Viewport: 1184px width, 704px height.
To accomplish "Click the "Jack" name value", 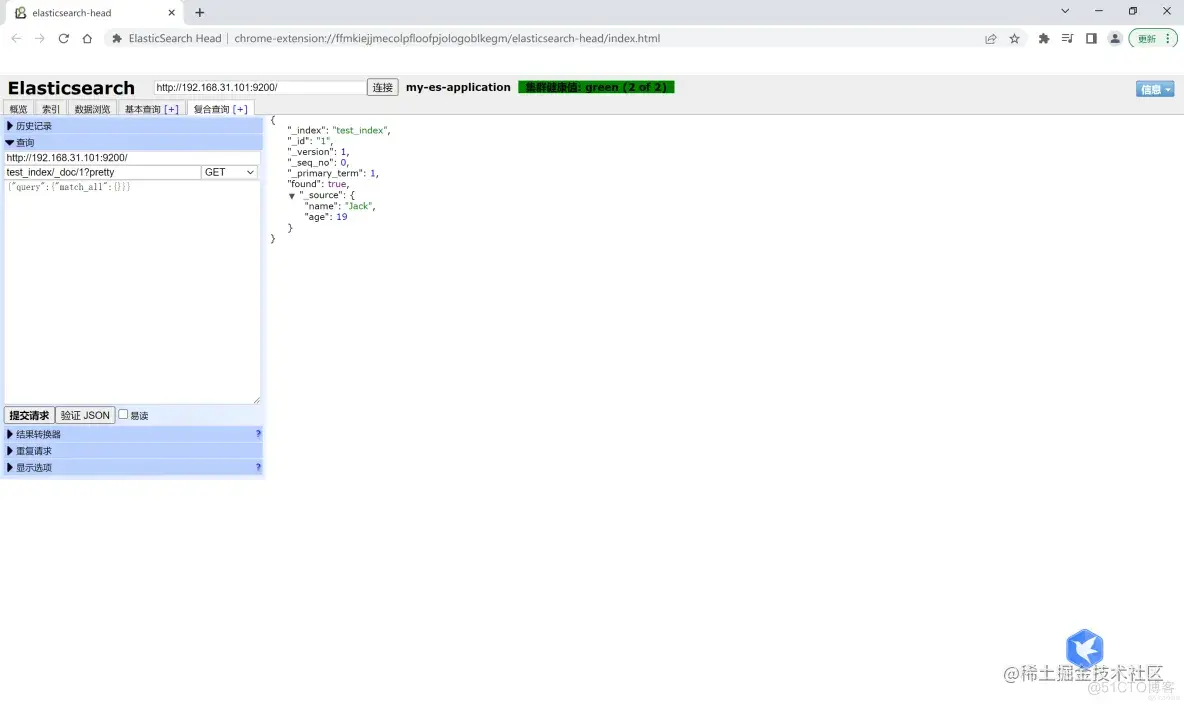I will click(359, 206).
